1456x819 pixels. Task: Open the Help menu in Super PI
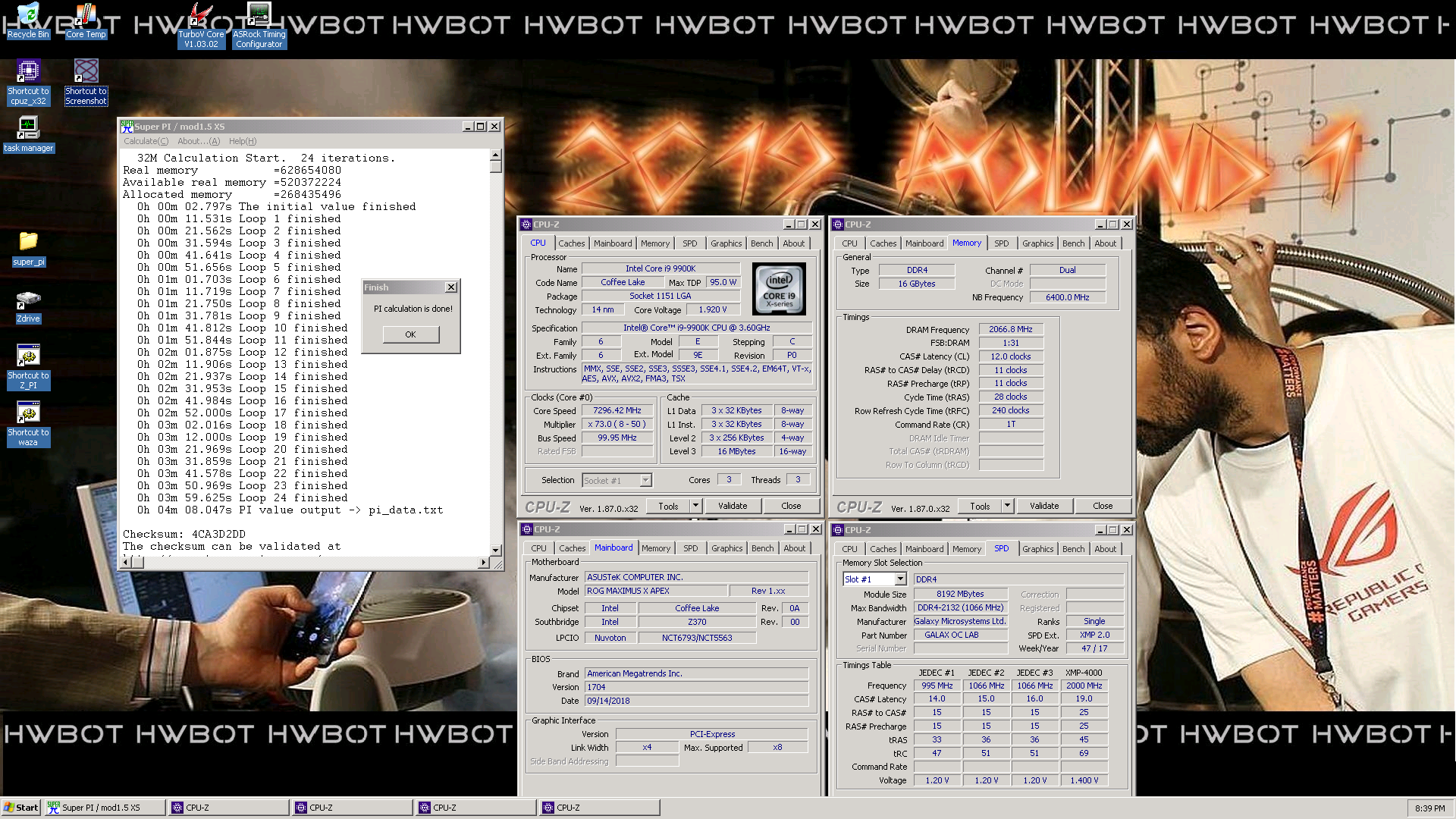pyautogui.click(x=243, y=141)
